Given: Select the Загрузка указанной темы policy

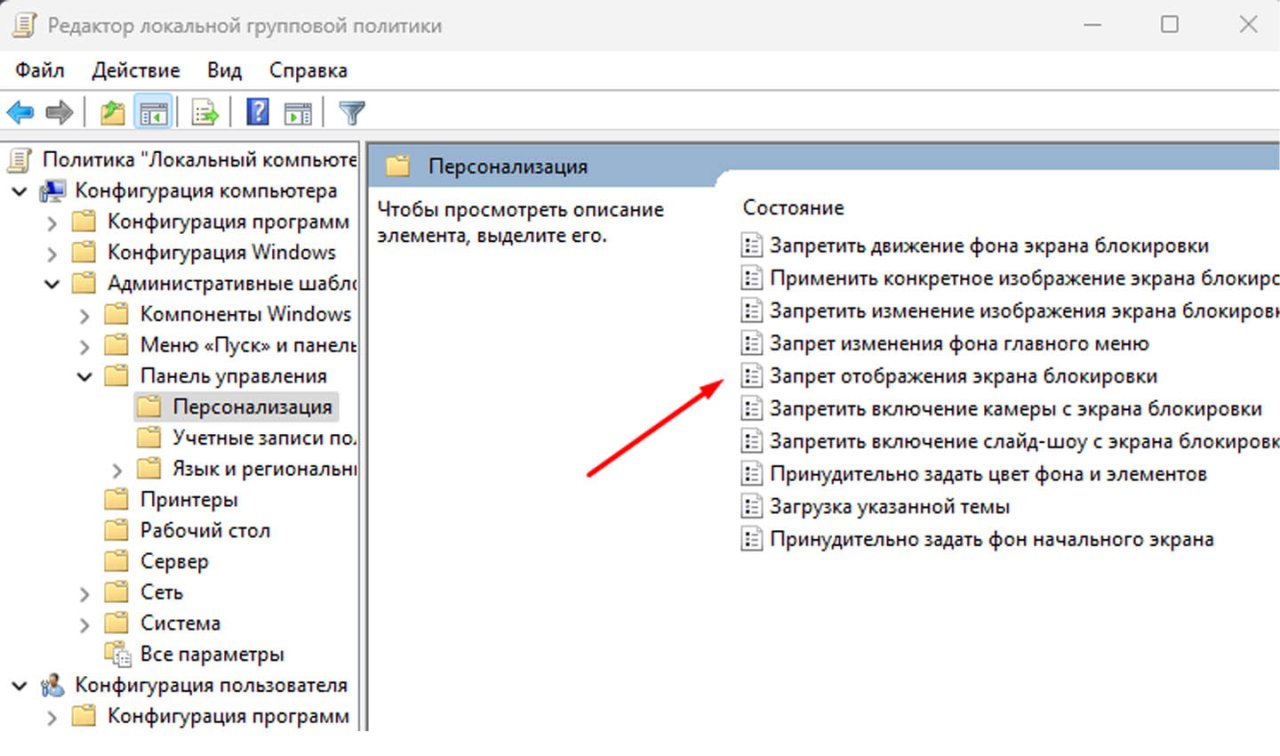Looking at the screenshot, I should [x=889, y=506].
